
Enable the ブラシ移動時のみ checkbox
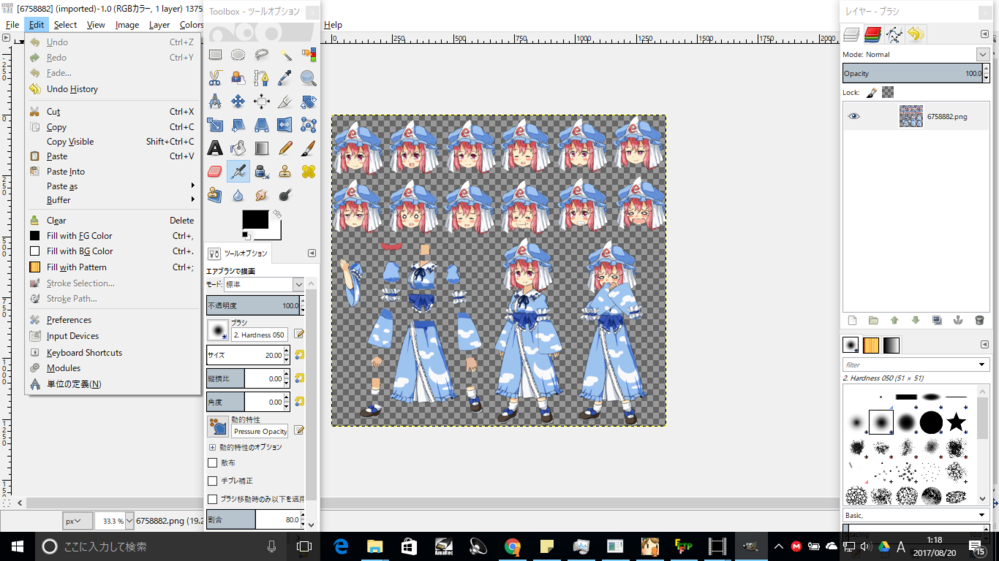(x=213, y=499)
